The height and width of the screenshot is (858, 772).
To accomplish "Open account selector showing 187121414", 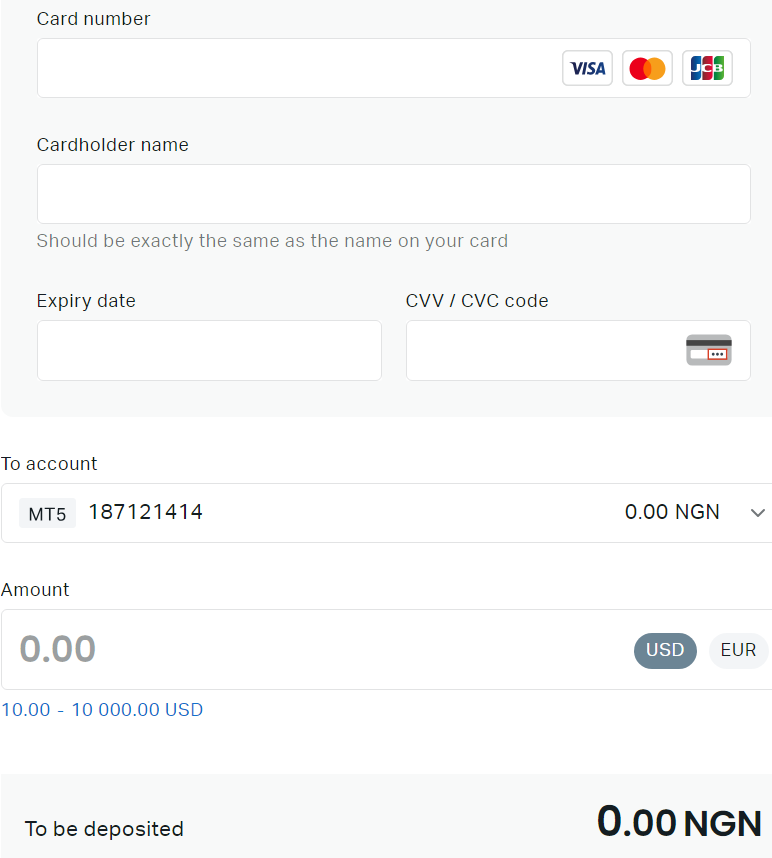I will [146, 513].
